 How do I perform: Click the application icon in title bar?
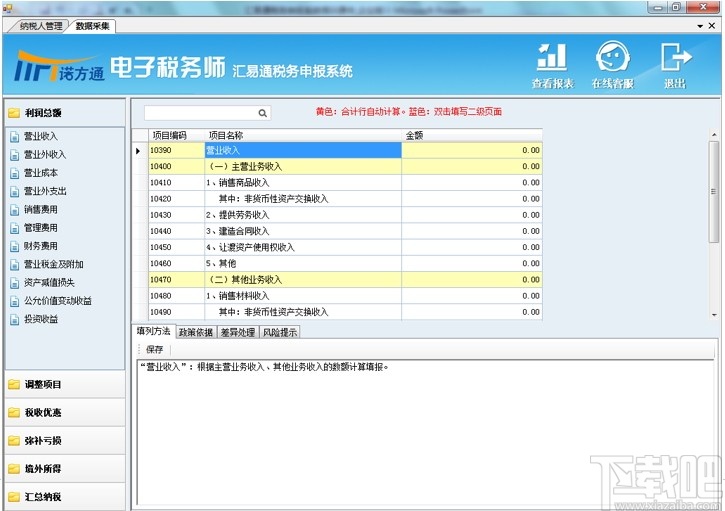(x=7, y=8)
